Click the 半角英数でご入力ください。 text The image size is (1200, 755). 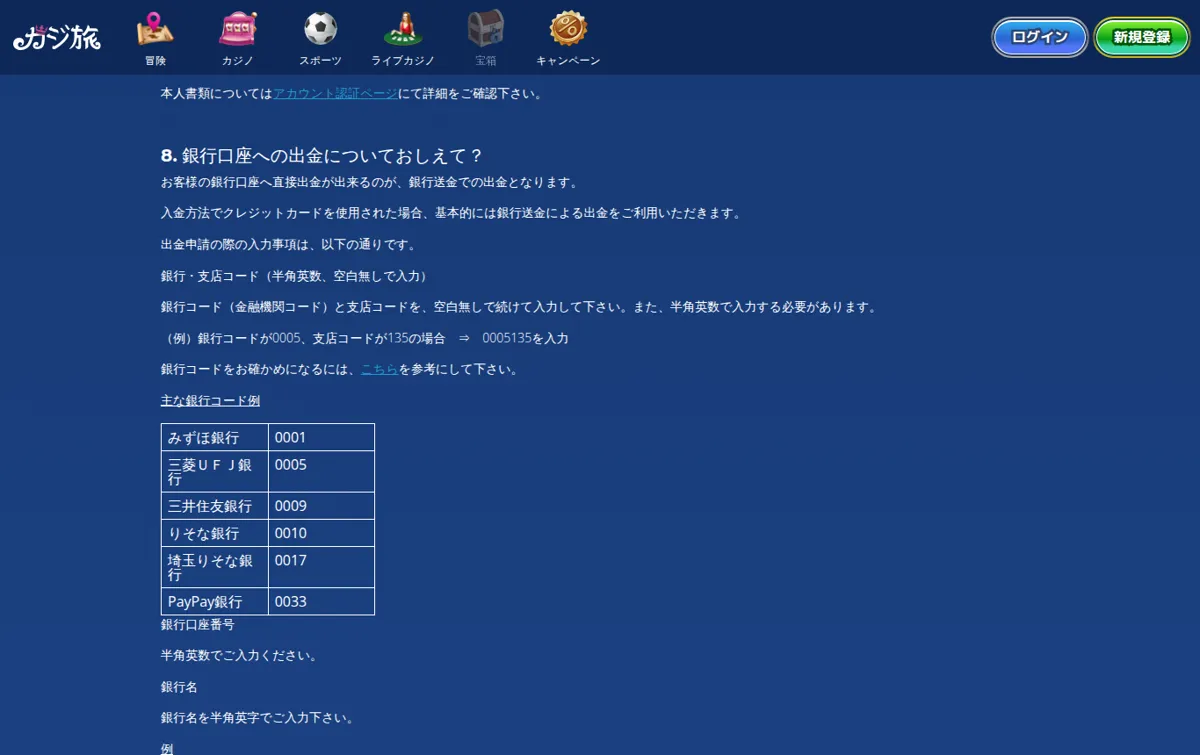240,656
